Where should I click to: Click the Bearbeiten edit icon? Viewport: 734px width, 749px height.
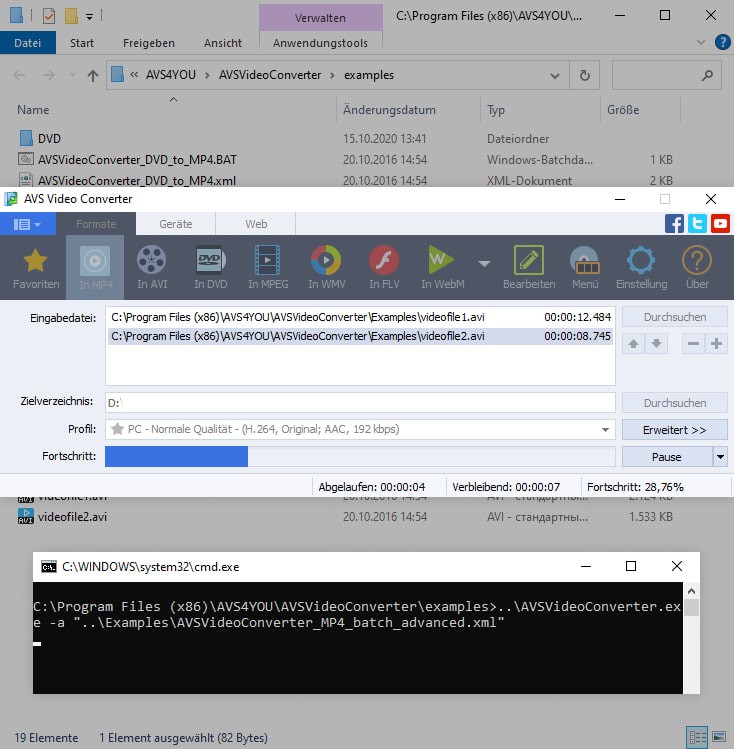(528, 267)
